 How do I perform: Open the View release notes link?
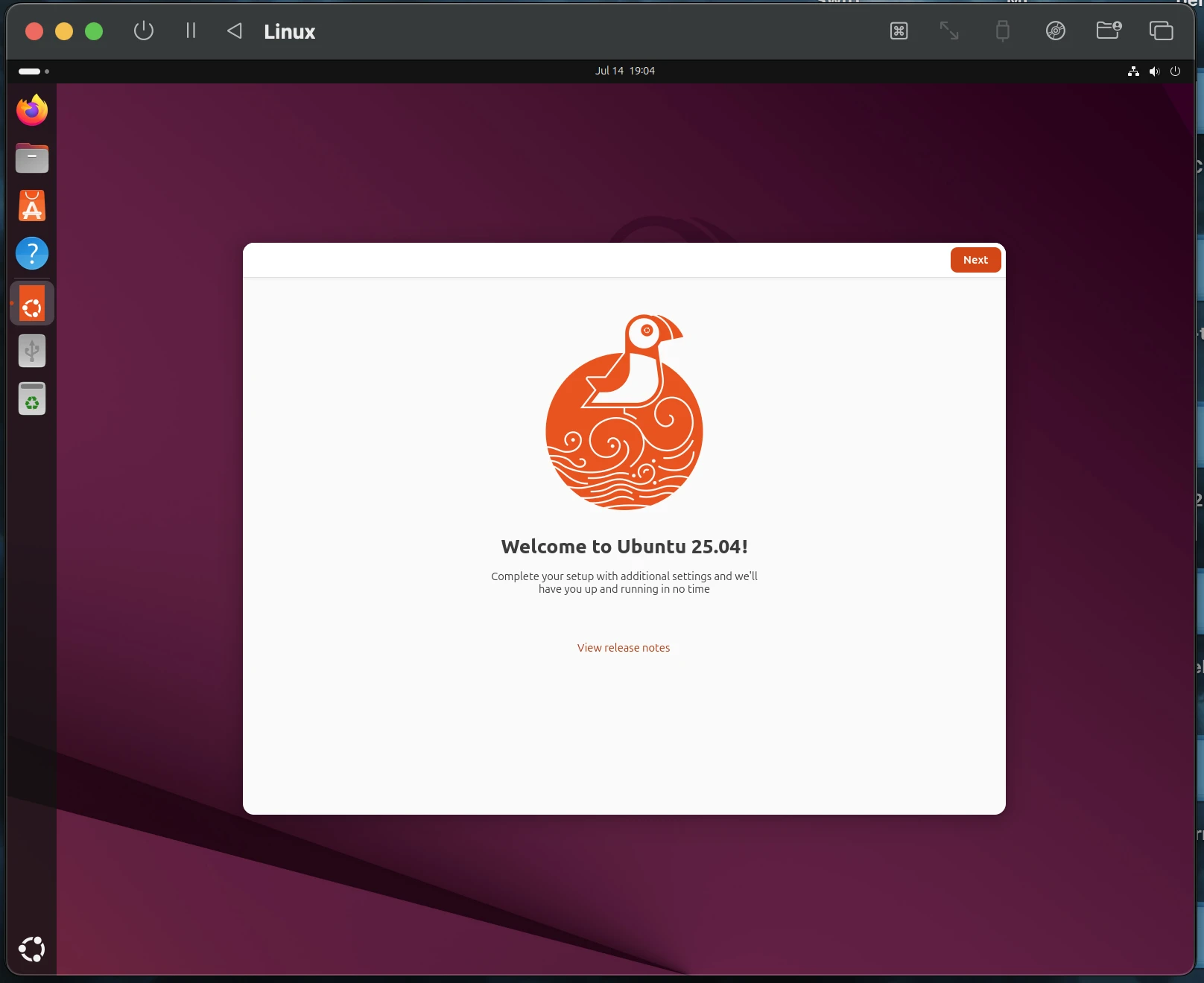point(624,648)
